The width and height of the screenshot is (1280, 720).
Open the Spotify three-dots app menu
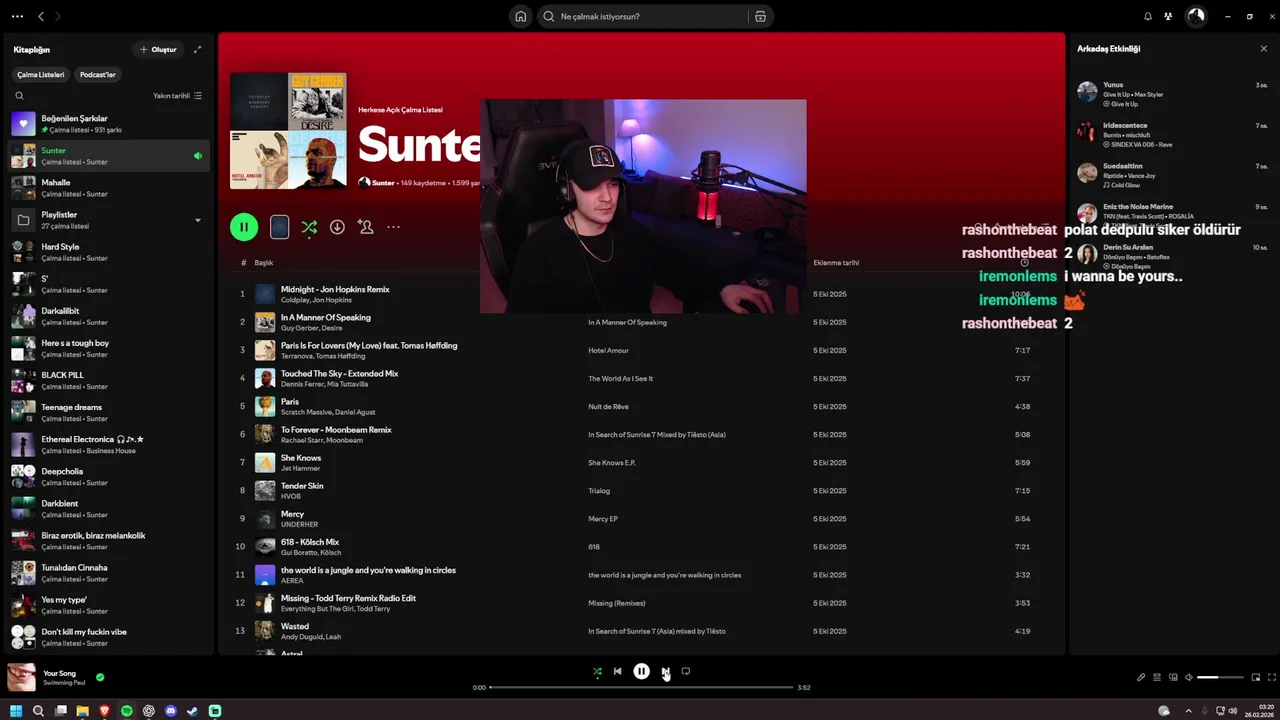pyautogui.click(x=17, y=16)
